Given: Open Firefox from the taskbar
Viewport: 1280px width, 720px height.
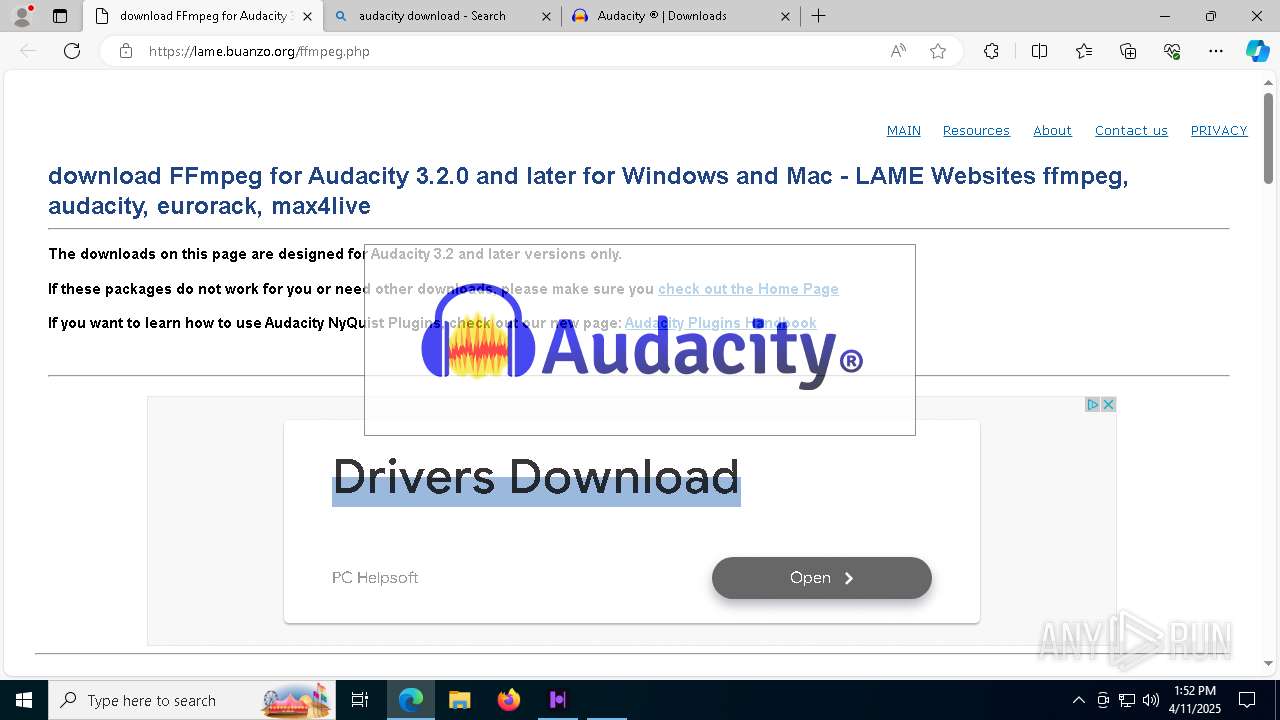Looking at the screenshot, I should (x=509, y=700).
